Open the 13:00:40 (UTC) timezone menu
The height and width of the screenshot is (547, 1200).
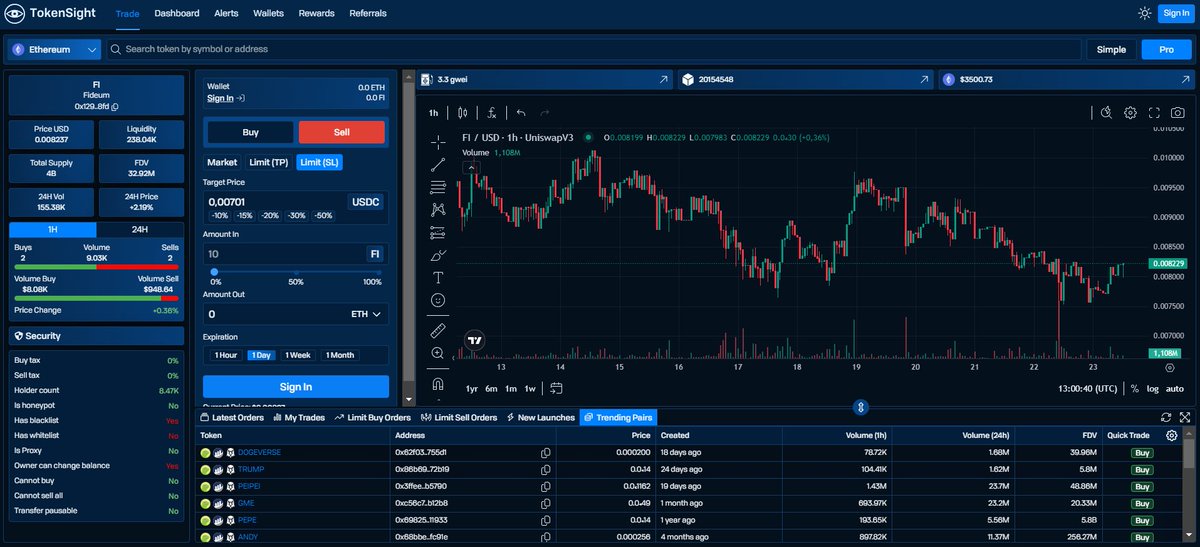click(x=1089, y=388)
